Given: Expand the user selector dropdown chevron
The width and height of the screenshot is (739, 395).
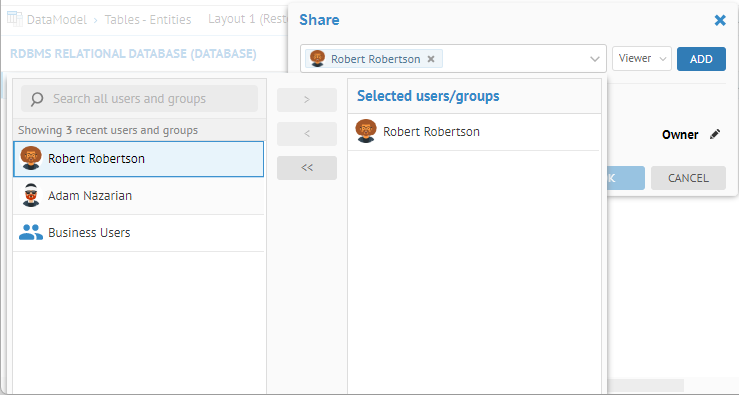Looking at the screenshot, I should click(595, 59).
